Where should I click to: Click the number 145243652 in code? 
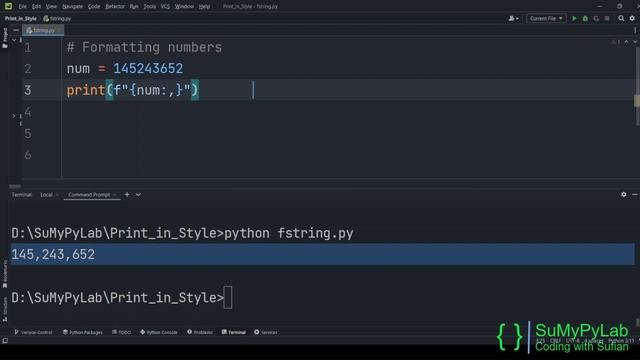[x=148, y=69]
